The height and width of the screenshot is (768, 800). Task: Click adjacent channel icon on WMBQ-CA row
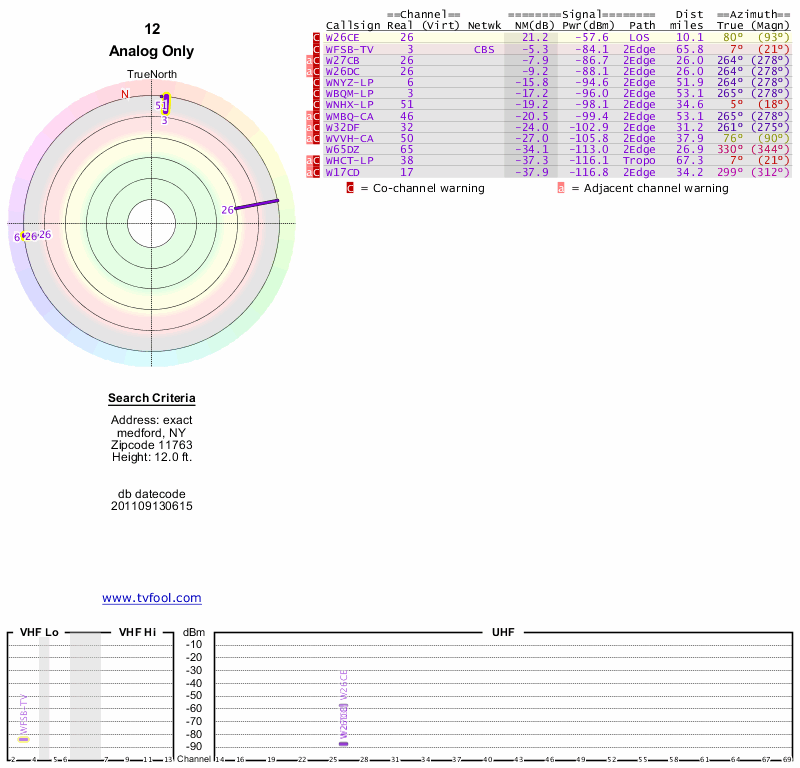pos(309,116)
